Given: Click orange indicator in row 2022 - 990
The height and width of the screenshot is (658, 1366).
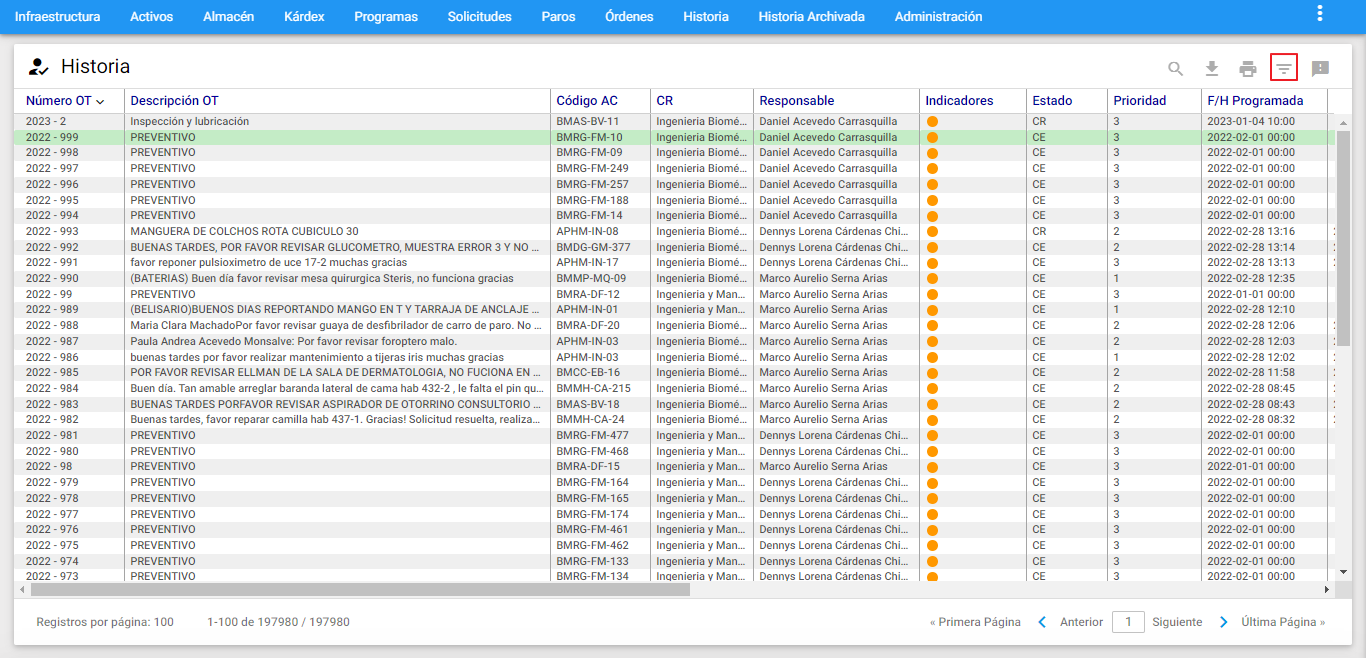Looking at the screenshot, I should 932,279.
